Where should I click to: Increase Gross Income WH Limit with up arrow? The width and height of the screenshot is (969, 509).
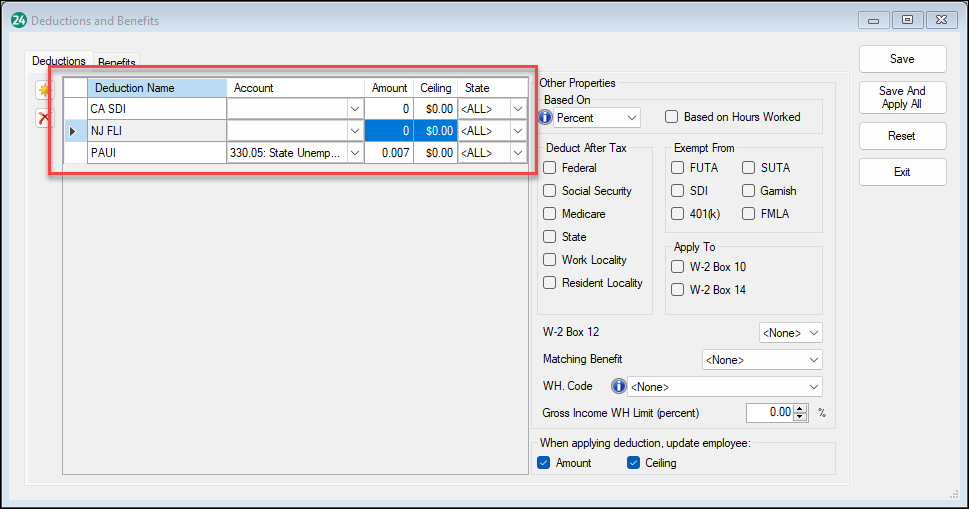(x=798, y=408)
